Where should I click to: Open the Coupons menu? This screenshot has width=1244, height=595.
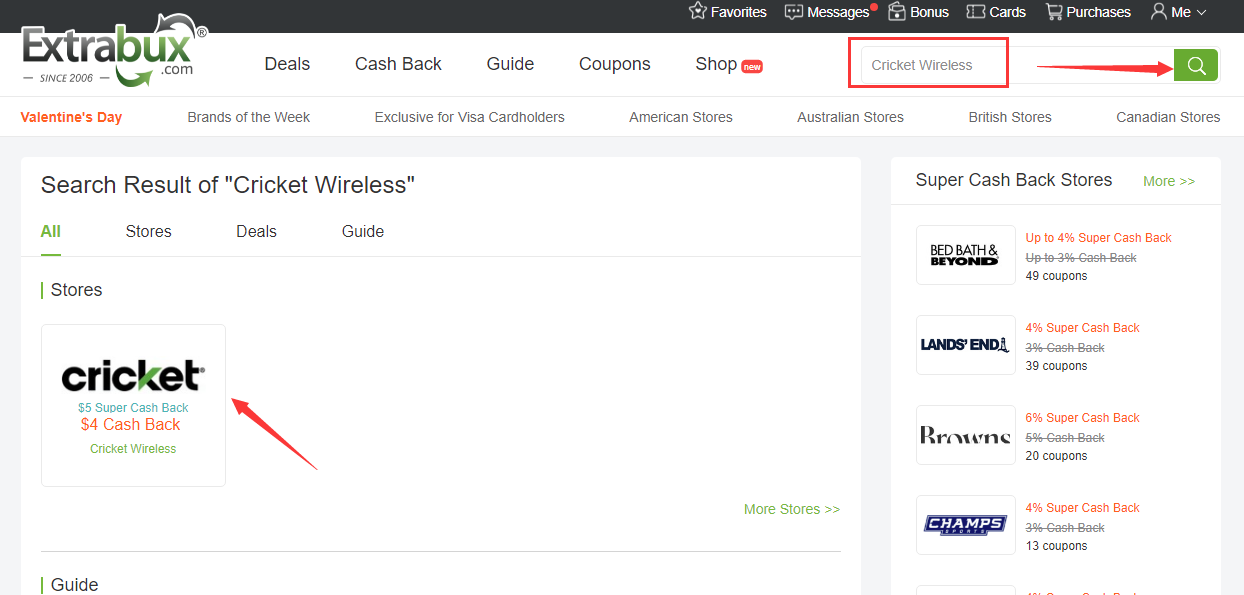(614, 64)
